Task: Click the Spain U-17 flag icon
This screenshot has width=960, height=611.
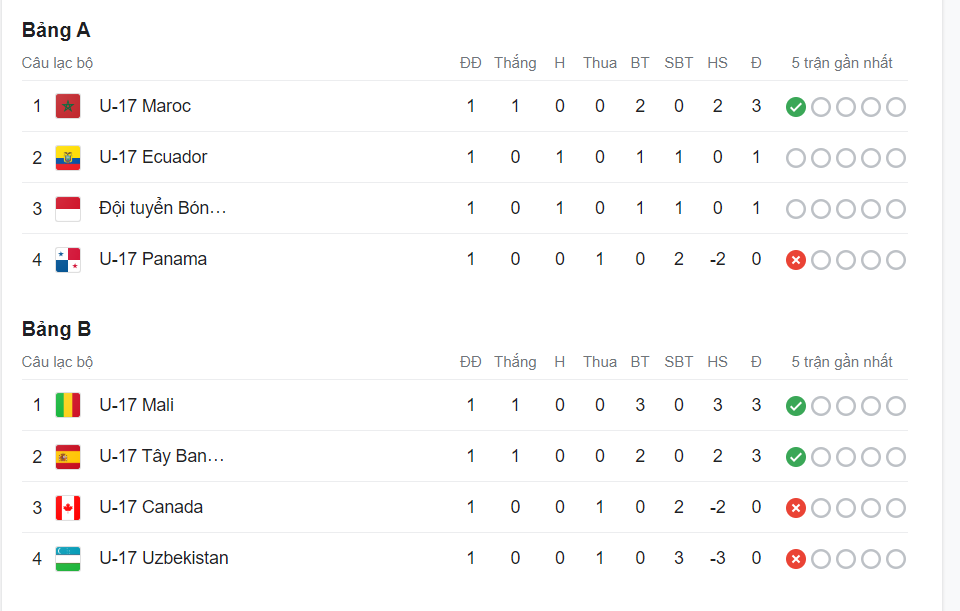Action: click(68, 456)
